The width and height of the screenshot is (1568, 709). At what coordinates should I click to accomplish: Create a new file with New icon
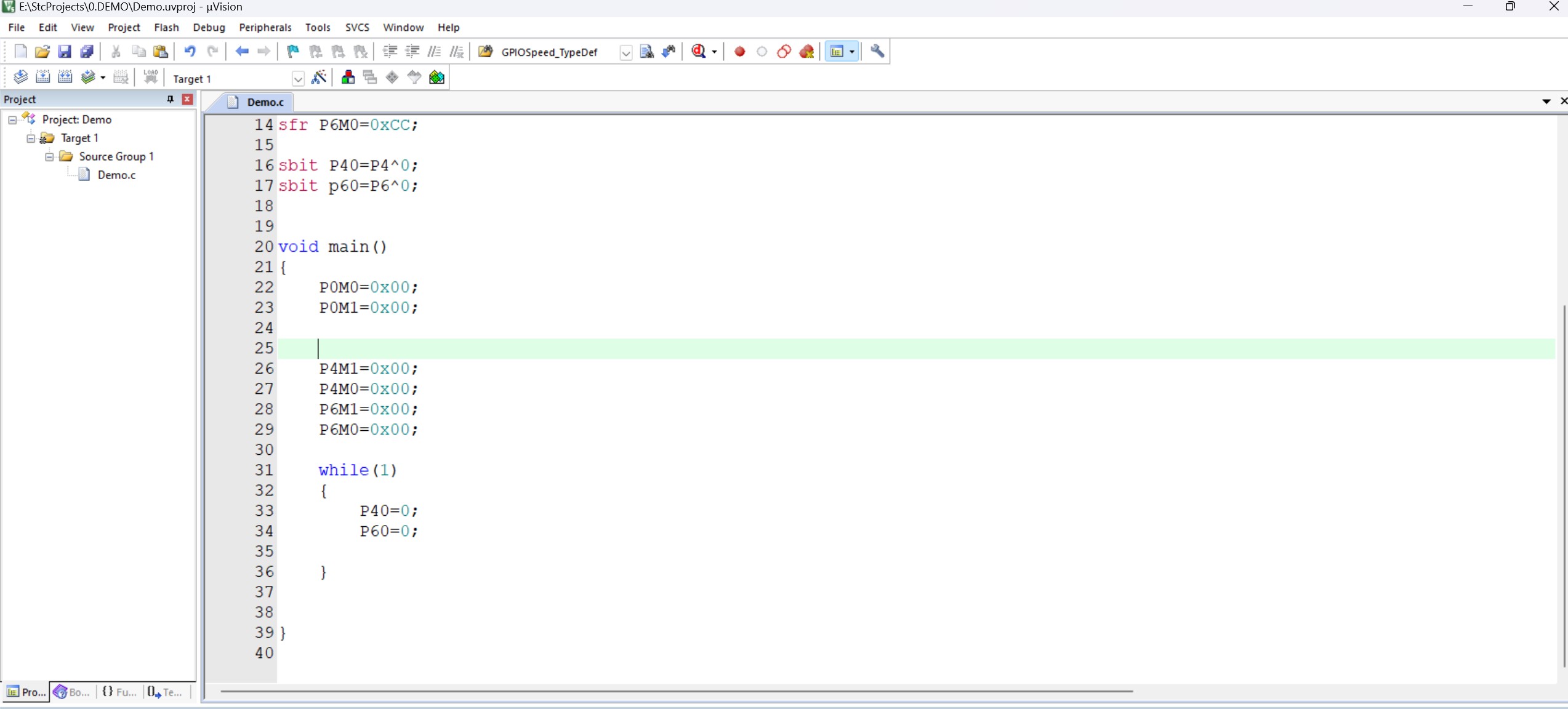[20, 52]
